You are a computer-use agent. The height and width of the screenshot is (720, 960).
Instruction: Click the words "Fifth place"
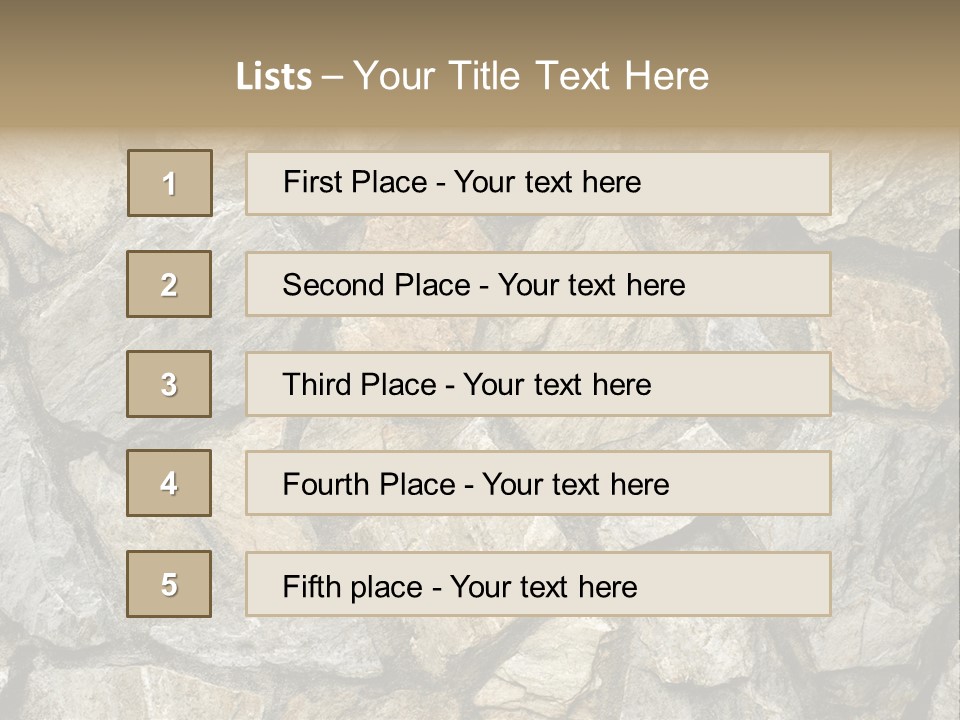point(352,586)
